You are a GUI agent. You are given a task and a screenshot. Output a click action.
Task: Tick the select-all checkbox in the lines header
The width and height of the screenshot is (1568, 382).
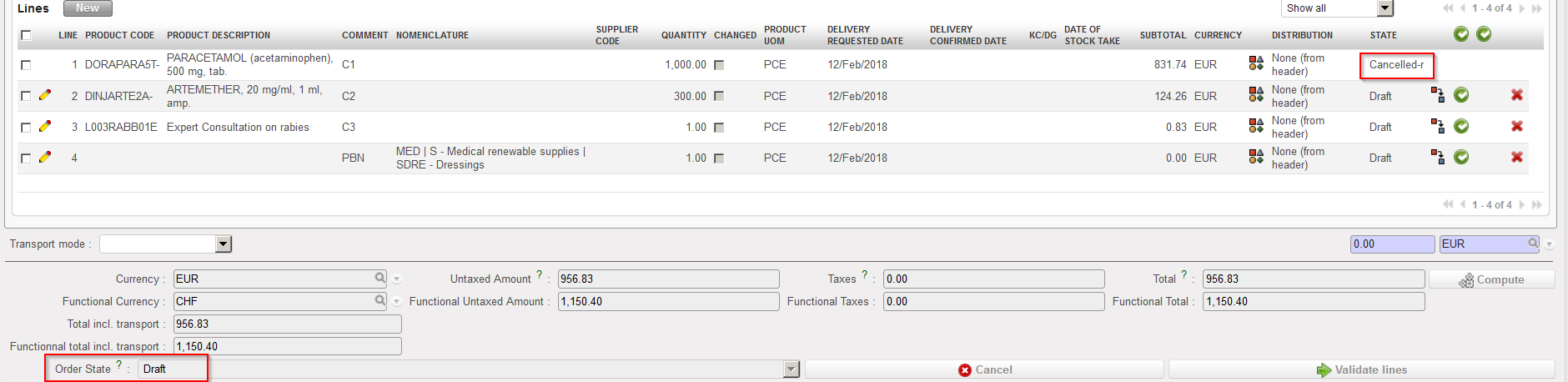(x=26, y=35)
